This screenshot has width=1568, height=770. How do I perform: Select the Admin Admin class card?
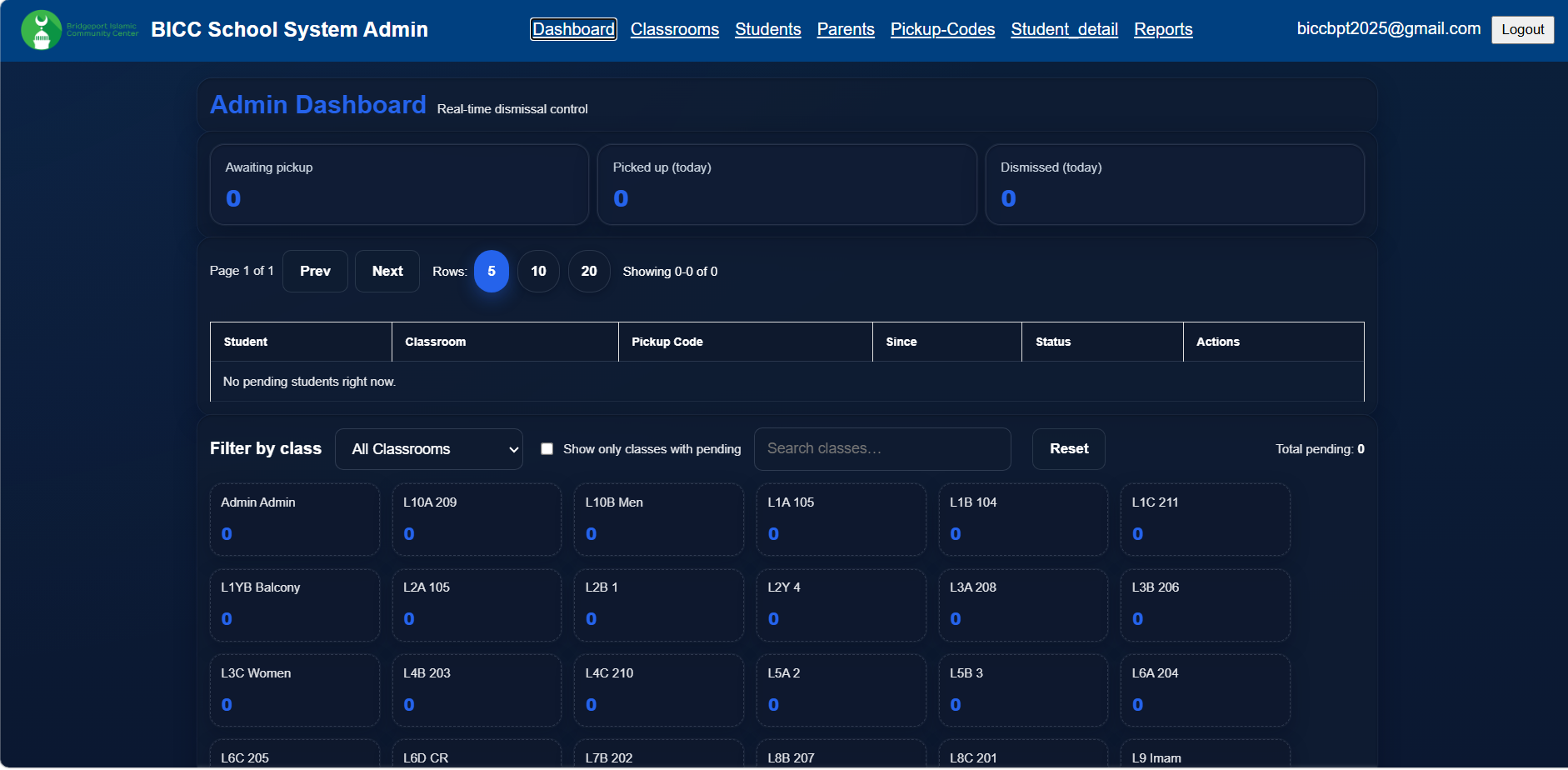point(295,519)
